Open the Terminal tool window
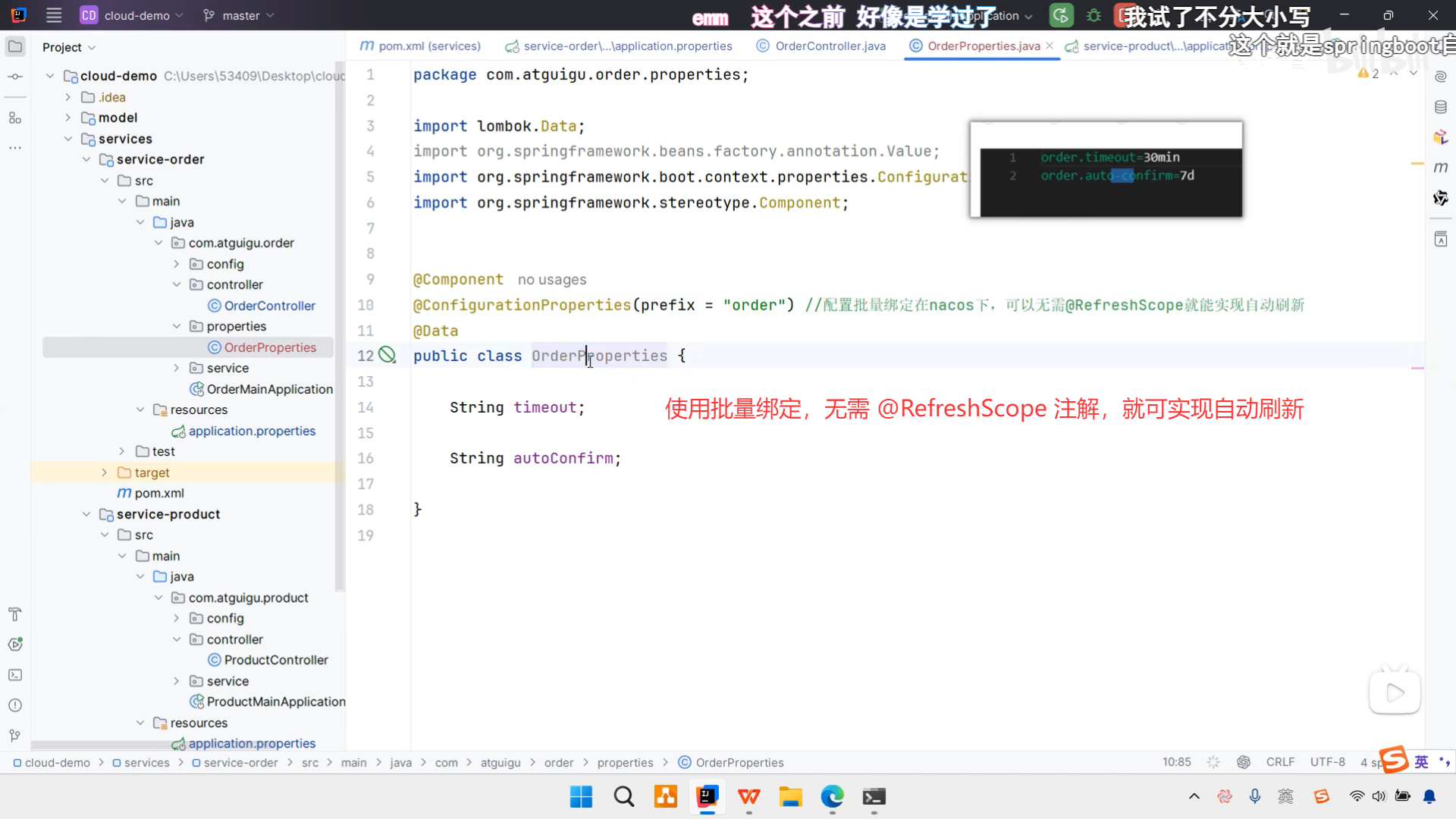The width and height of the screenshot is (1456, 819). click(15, 675)
